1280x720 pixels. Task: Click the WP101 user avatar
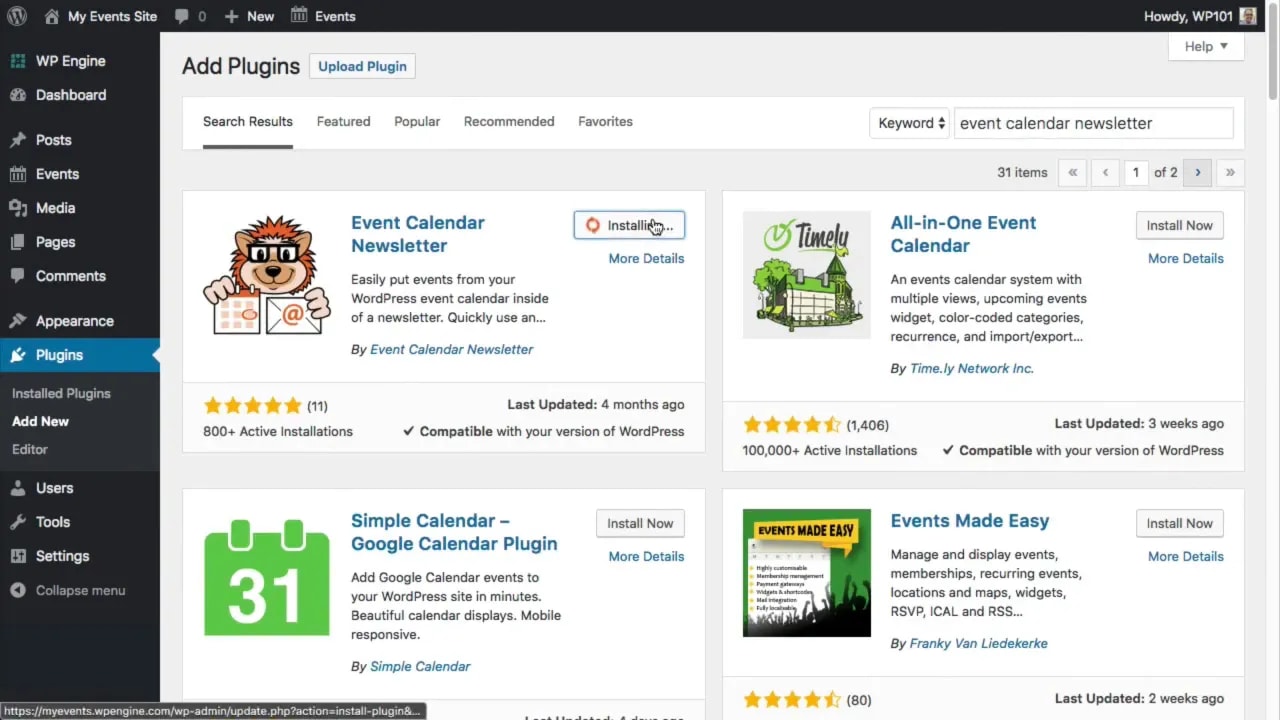click(x=1248, y=16)
